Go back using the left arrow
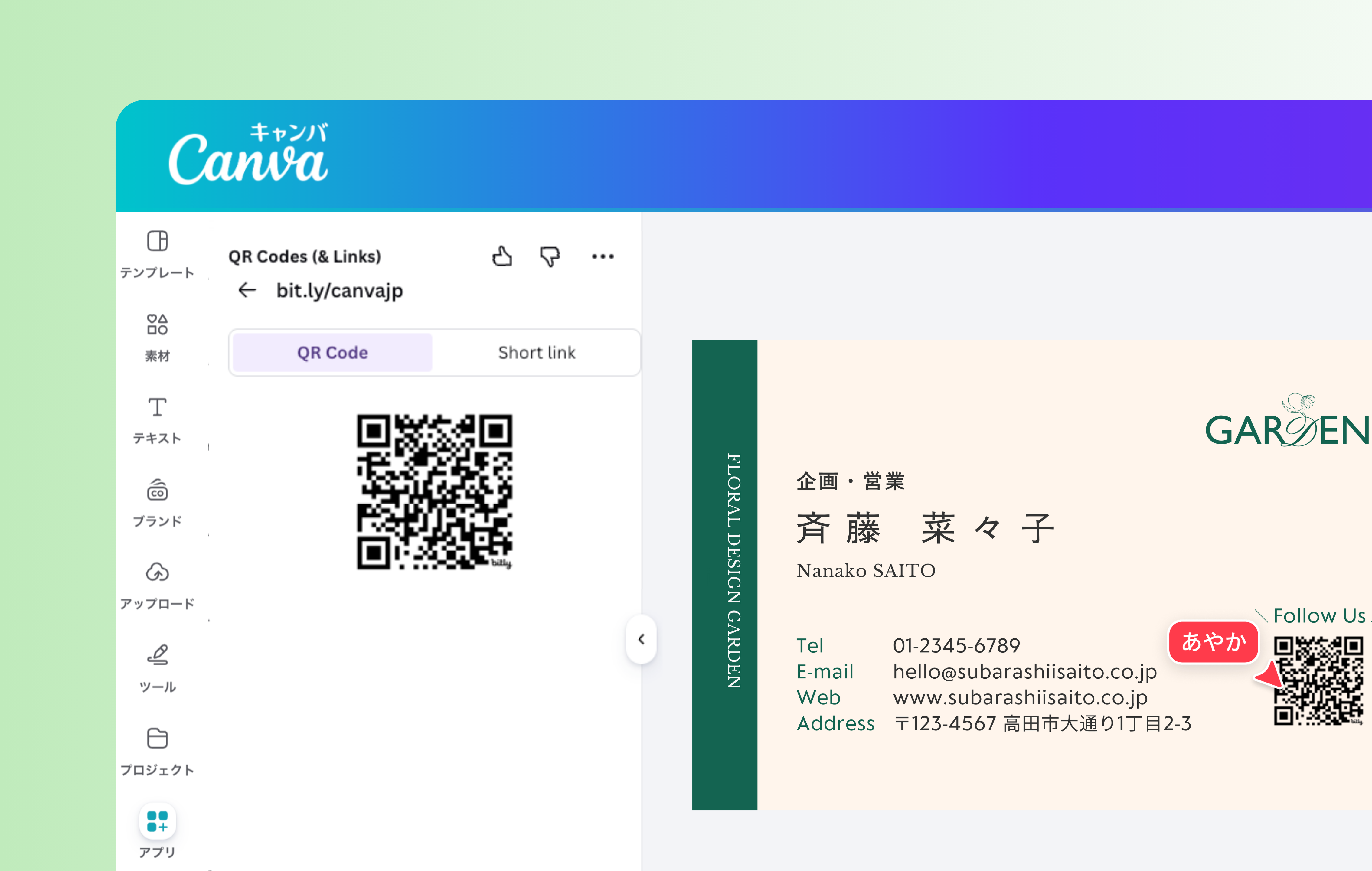 click(247, 290)
